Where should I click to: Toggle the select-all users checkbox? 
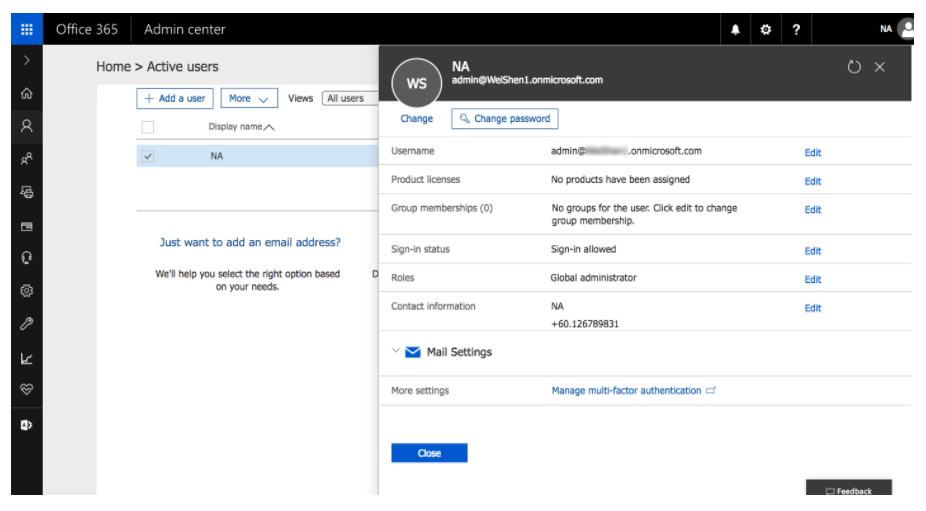tap(148, 127)
